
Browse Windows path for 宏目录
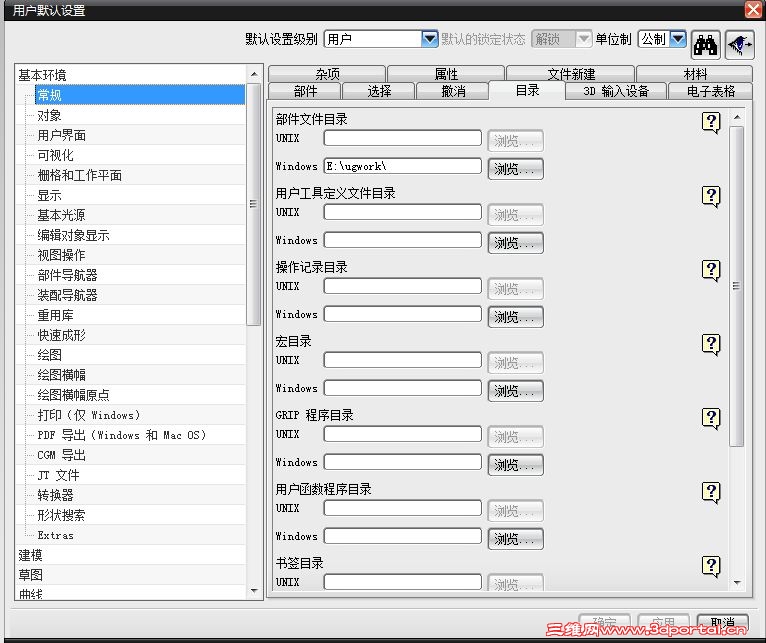515,391
